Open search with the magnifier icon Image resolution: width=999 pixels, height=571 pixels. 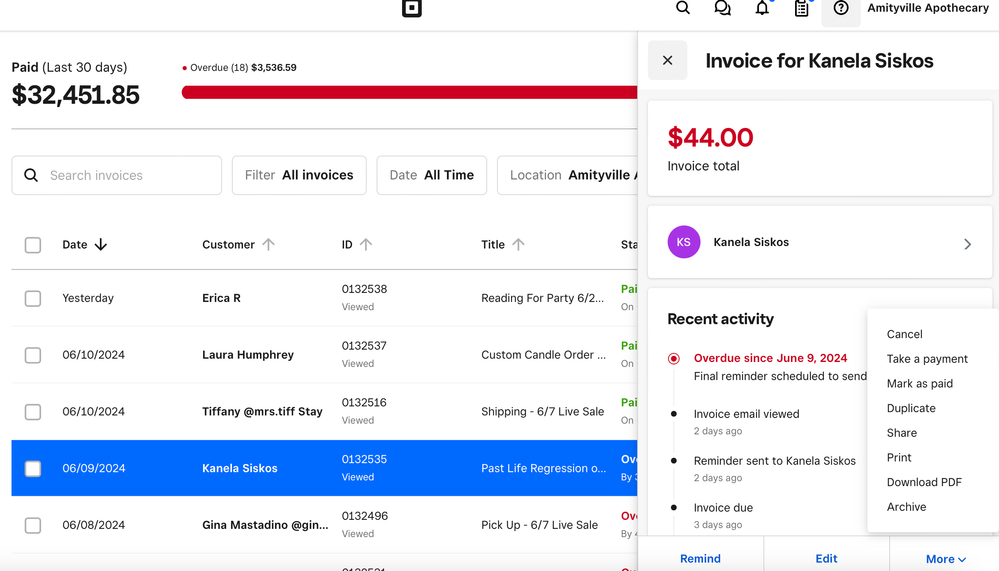coord(683,8)
